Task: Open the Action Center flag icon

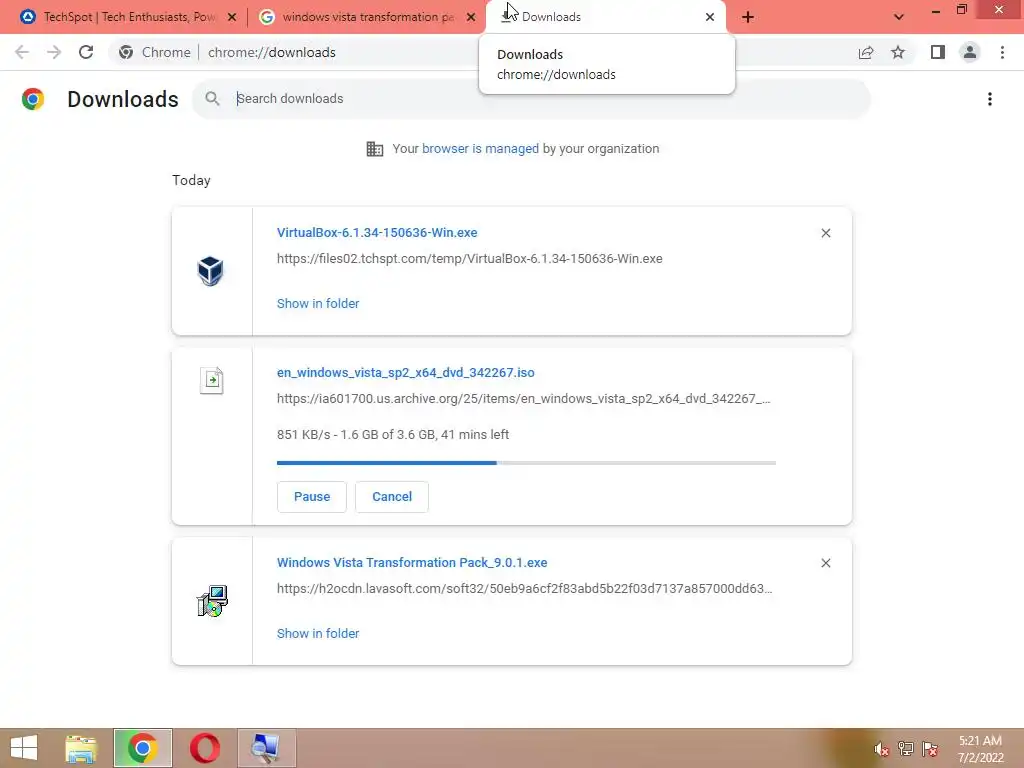Action: pos(931,749)
